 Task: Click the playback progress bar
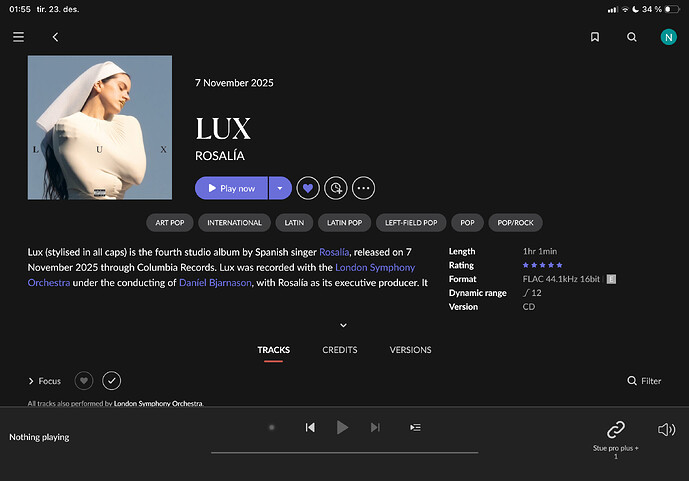click(x=344, y=452)
